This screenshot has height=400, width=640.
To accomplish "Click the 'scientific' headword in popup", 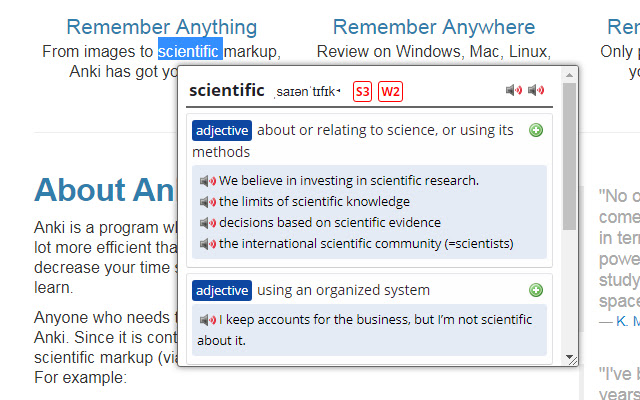I will (x=226, y=91).
